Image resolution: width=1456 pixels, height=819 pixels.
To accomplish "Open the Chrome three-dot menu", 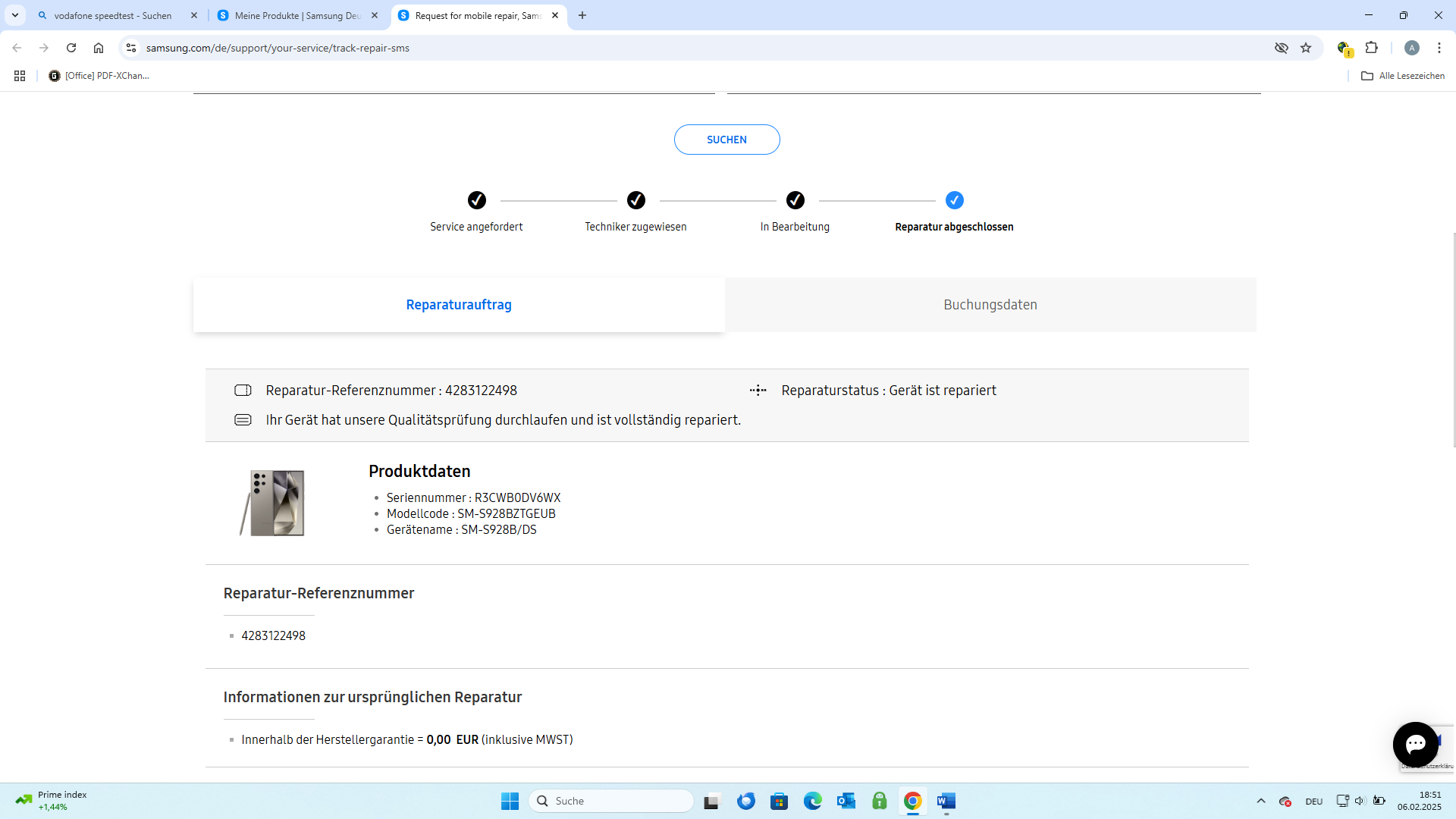I will [x=1439, y=48].
